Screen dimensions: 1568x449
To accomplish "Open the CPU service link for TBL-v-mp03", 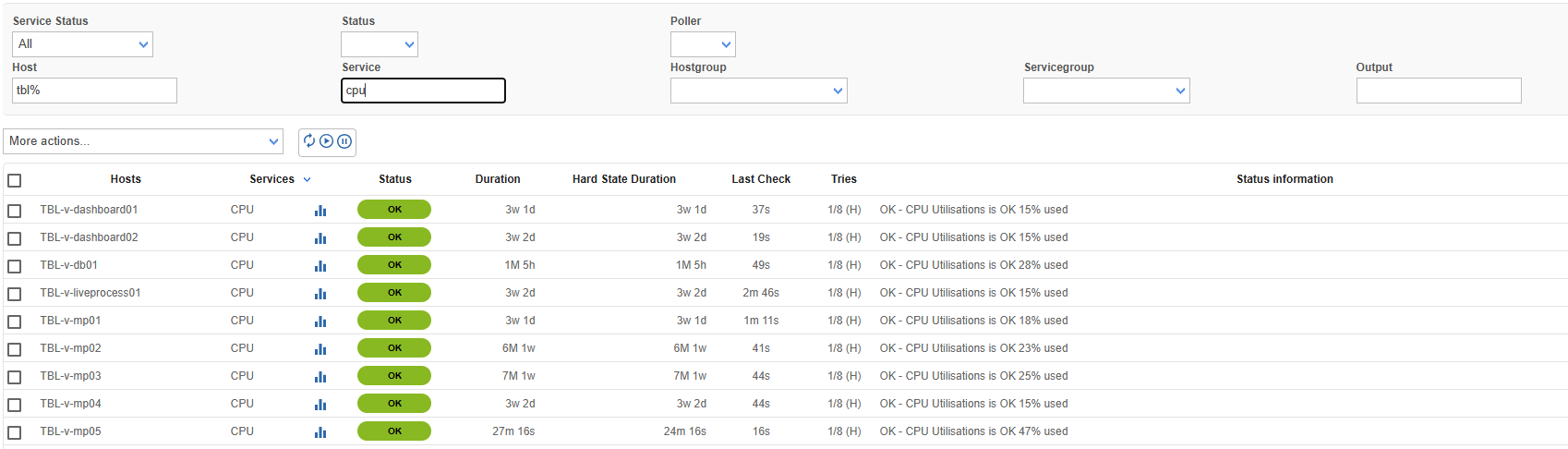I will click(x=242, y=376).
